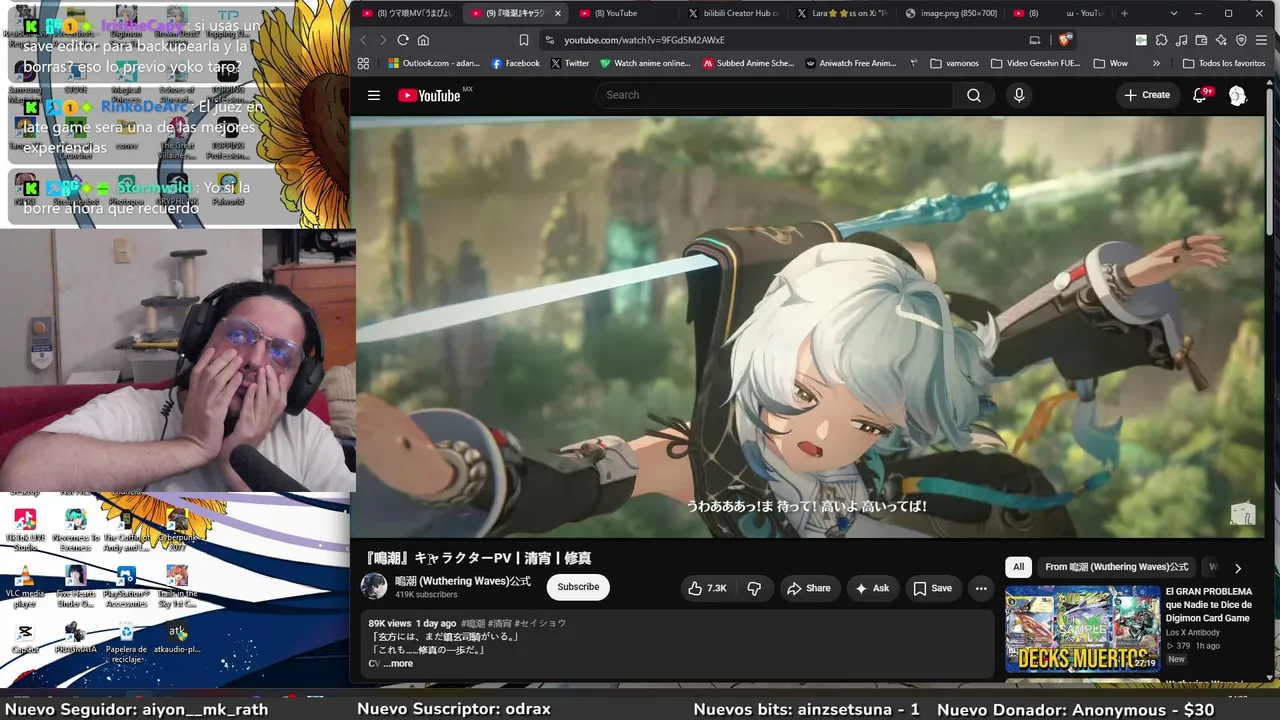
Task: Open the Watch anime online bookmark
Action: click(645, 63)
